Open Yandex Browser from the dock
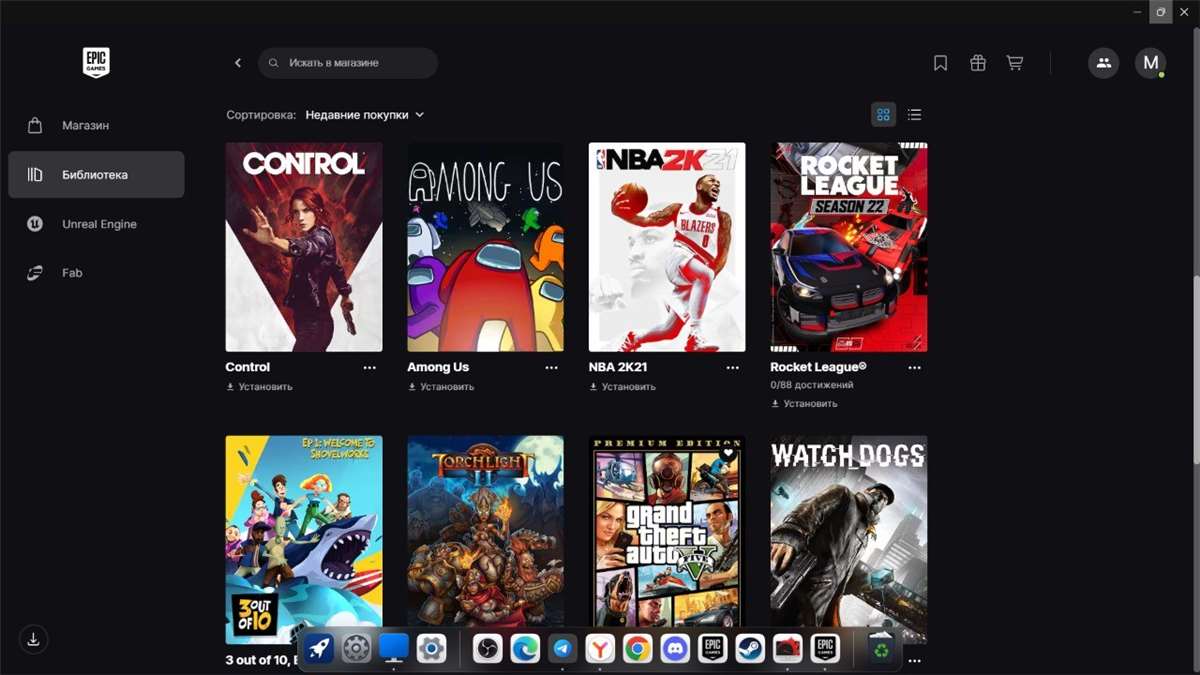Viewport: 1200px width, 675px height. point(600,649)
